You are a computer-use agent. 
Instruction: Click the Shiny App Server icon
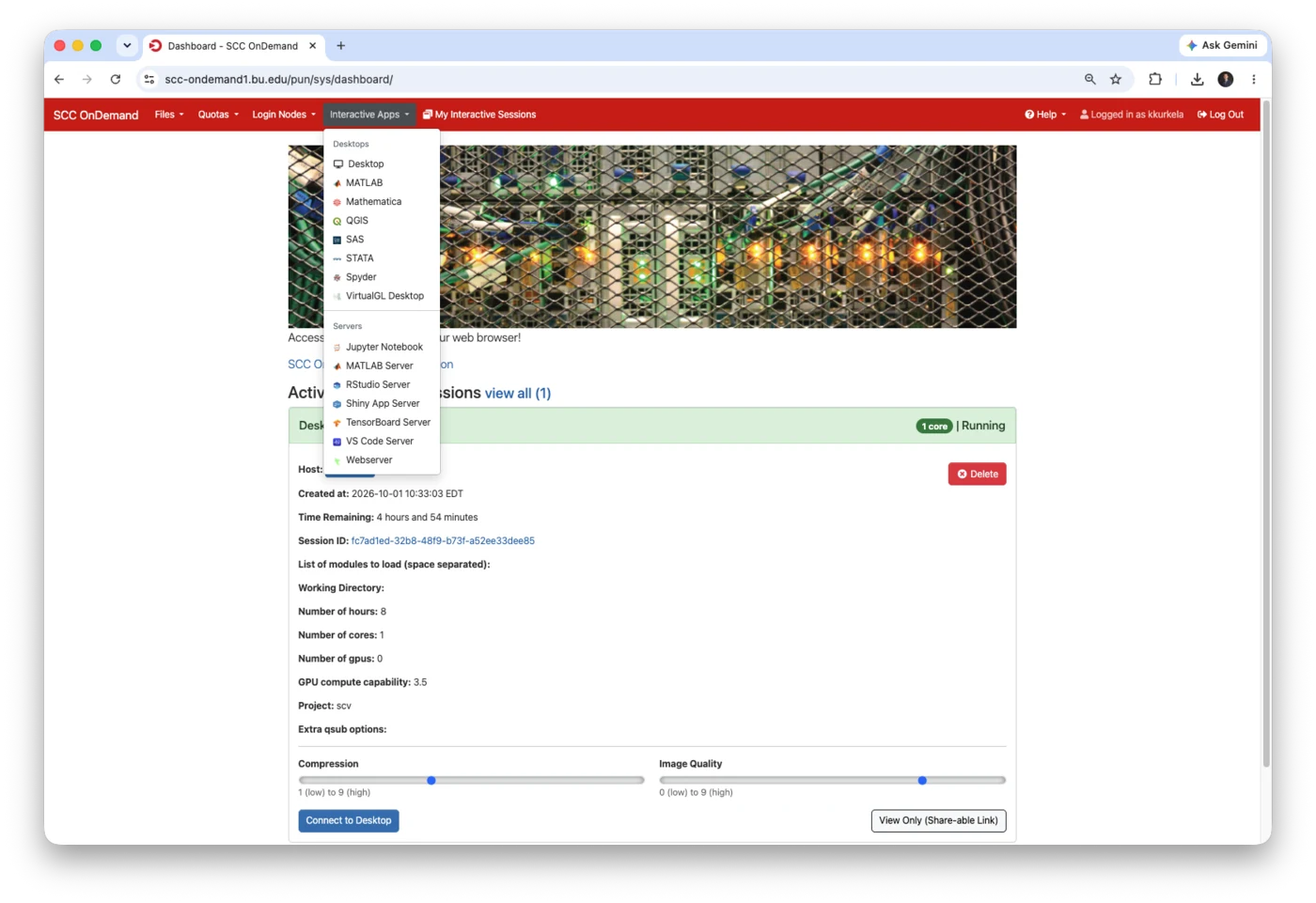tap(337, 404)
